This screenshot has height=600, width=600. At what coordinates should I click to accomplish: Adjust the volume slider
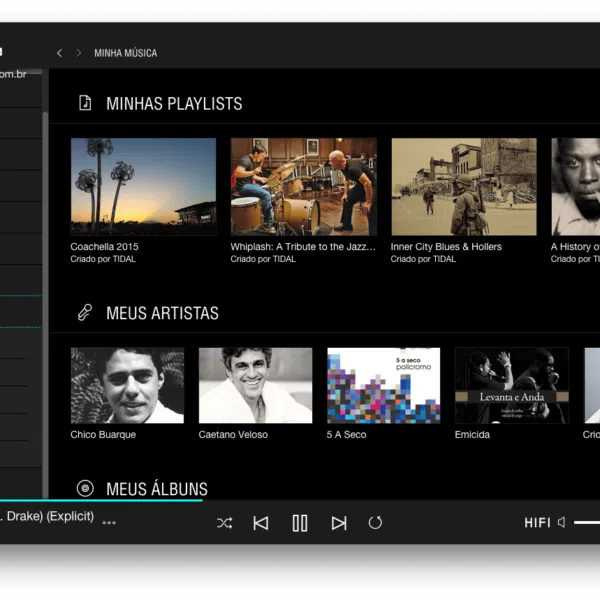pyautogui.click(x=587, y=522)
